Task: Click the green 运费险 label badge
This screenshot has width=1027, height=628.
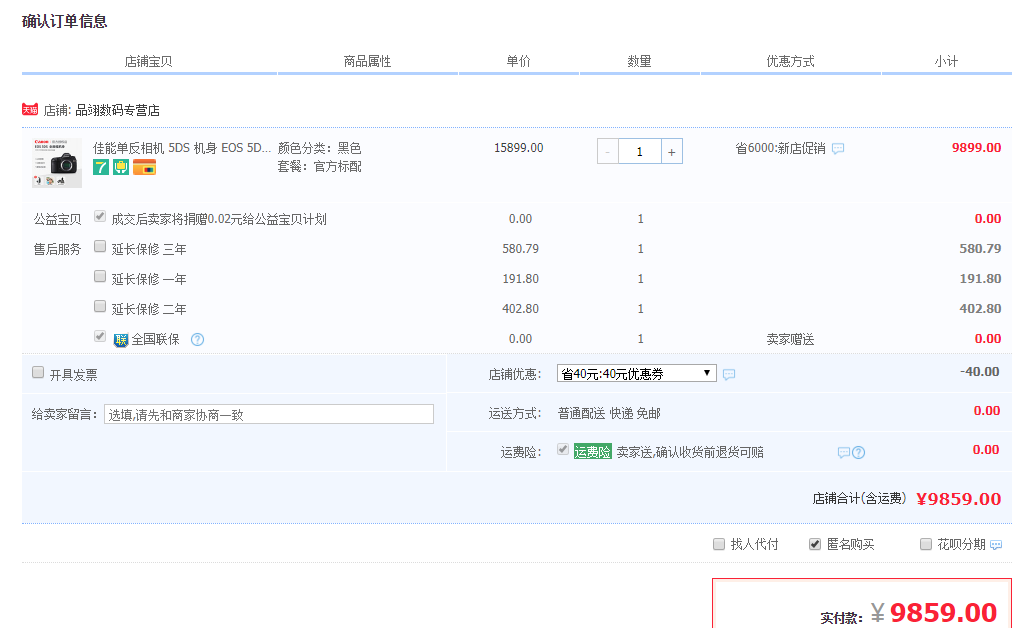Action: point(592,452)
